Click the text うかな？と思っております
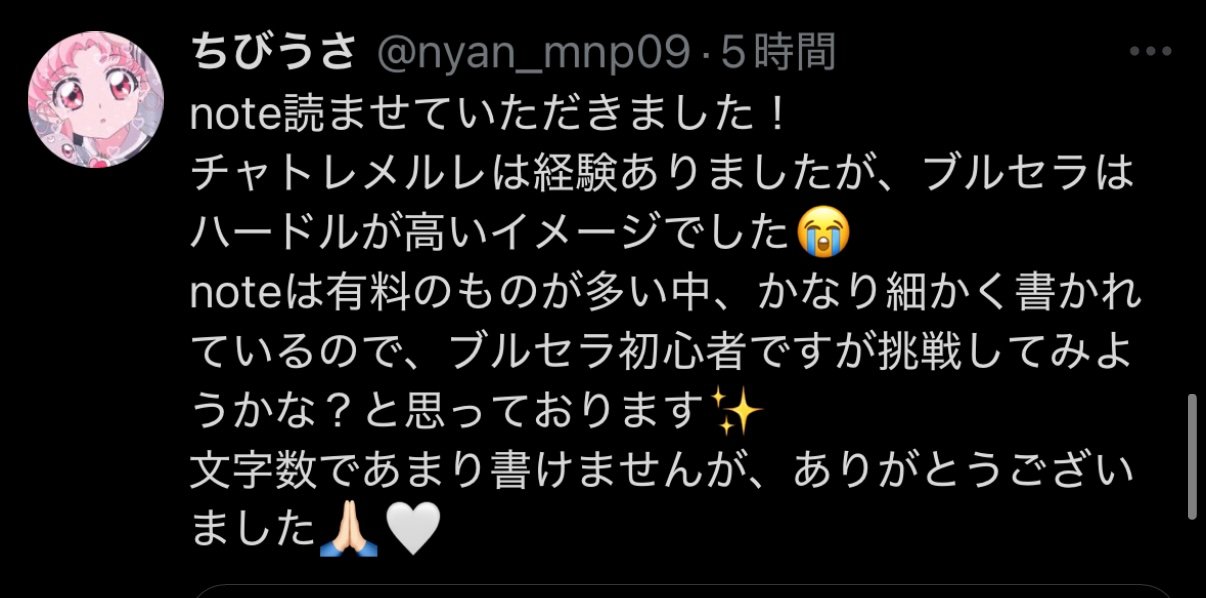This screenshot has width=1206, height=598. [x=449, y=411]
